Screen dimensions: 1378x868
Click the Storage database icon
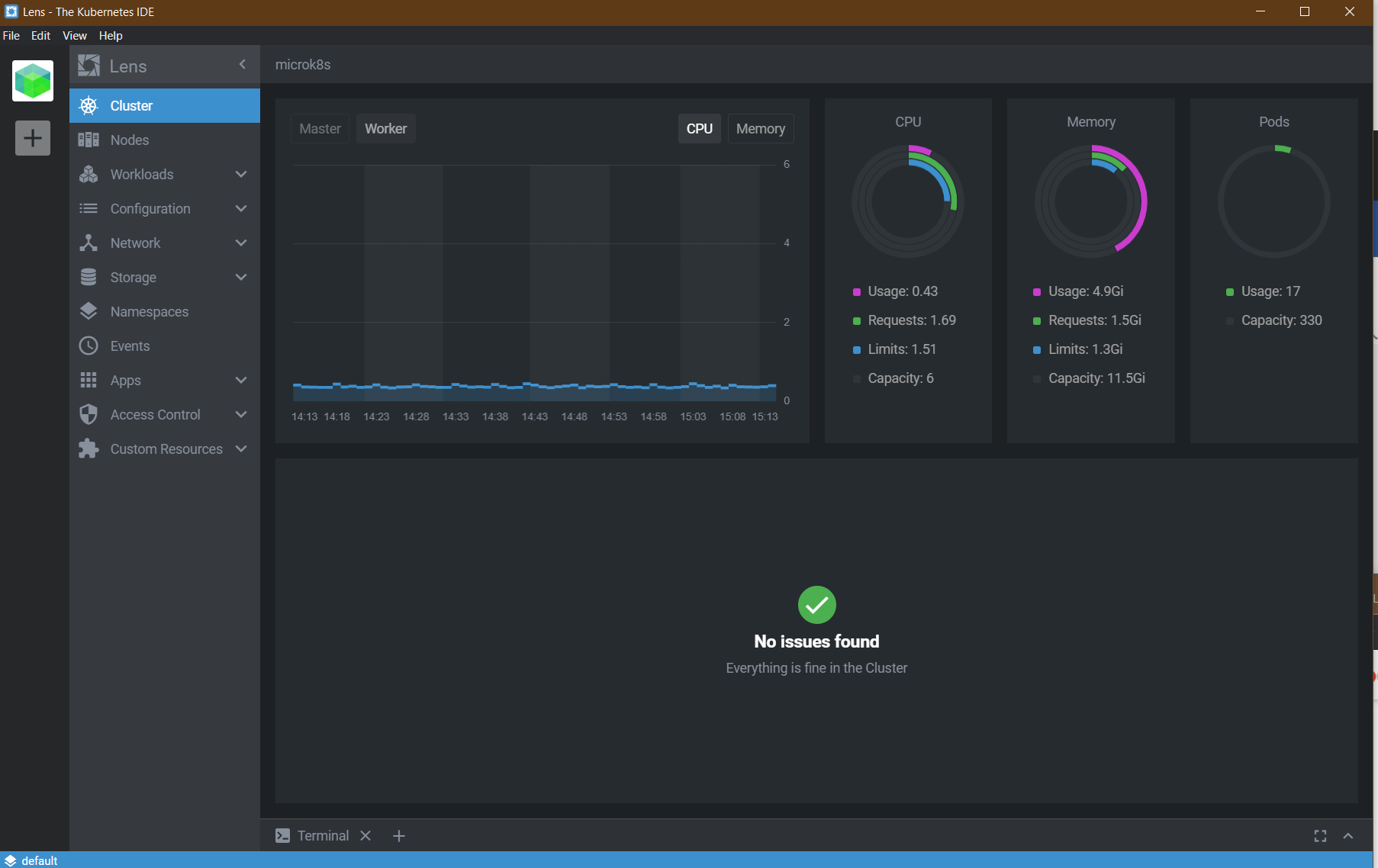pyautogui.click(x=89, y=277)
